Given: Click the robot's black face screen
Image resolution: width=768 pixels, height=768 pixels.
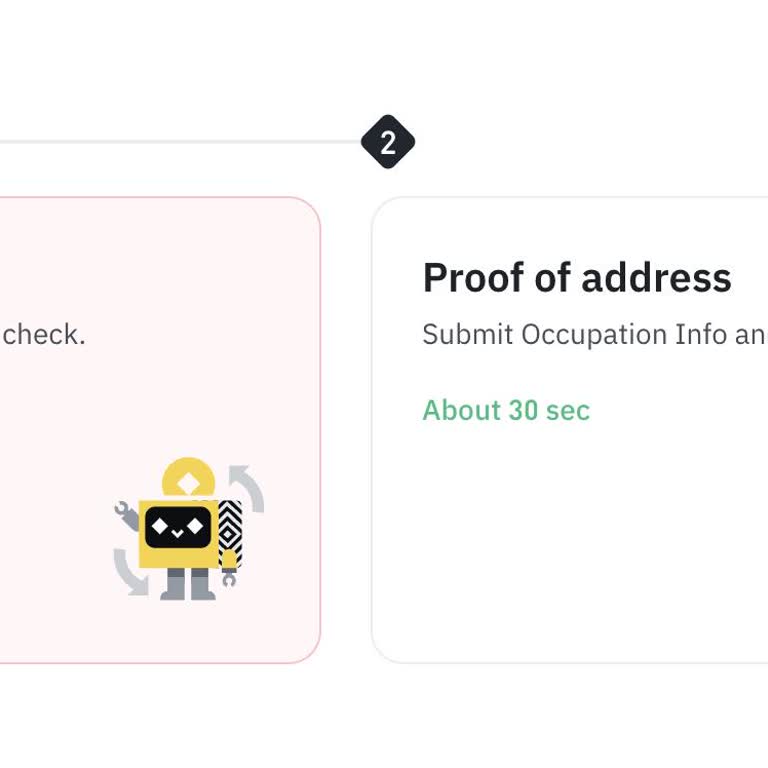Looking at the screenshot, I should tap(178, 528).
